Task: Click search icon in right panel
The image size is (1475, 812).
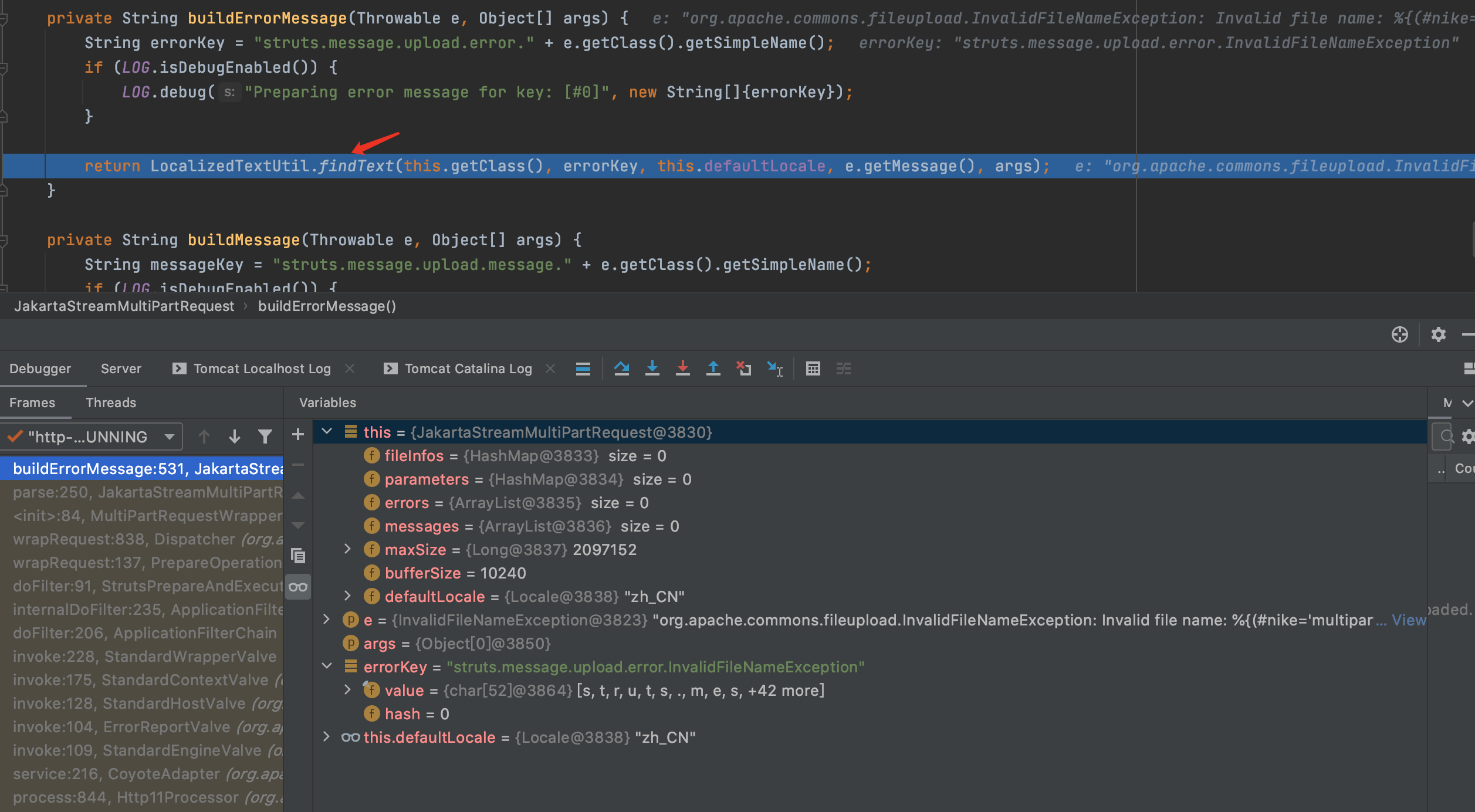Action: (x=1446, y=437)
